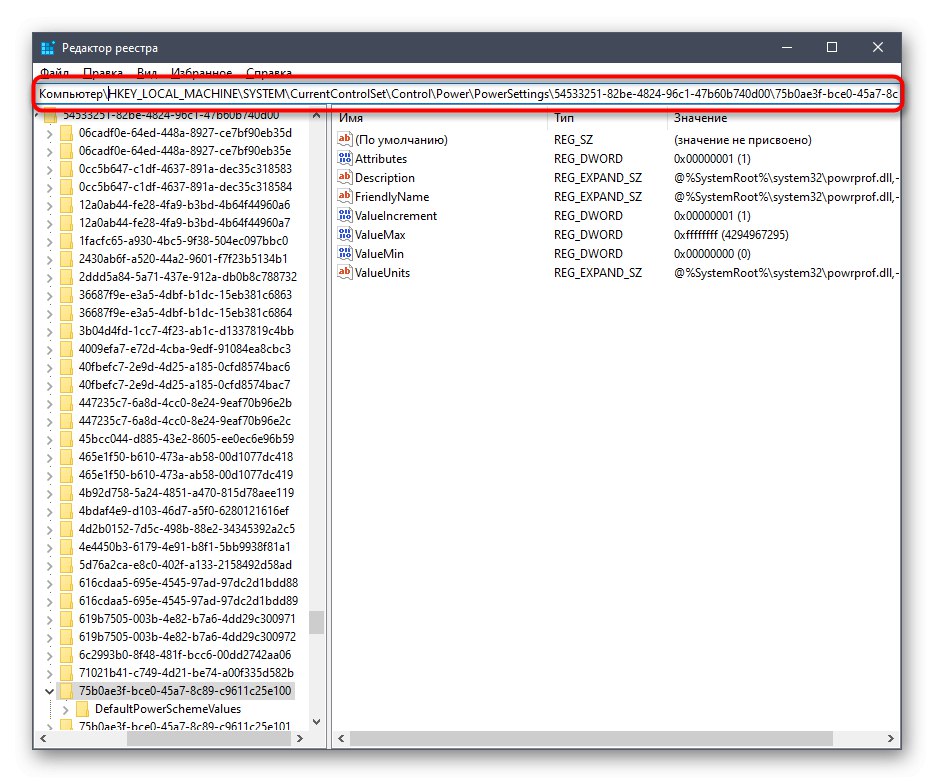Click the 0xffffffff (4294967295) data cell

point(731,235)
